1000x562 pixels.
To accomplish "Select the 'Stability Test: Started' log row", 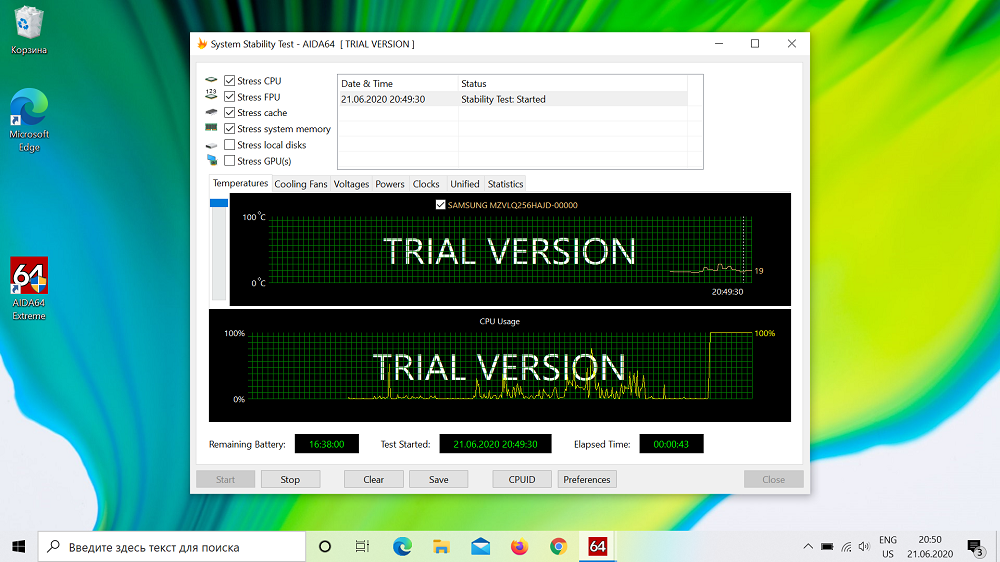I will (512, 100).
